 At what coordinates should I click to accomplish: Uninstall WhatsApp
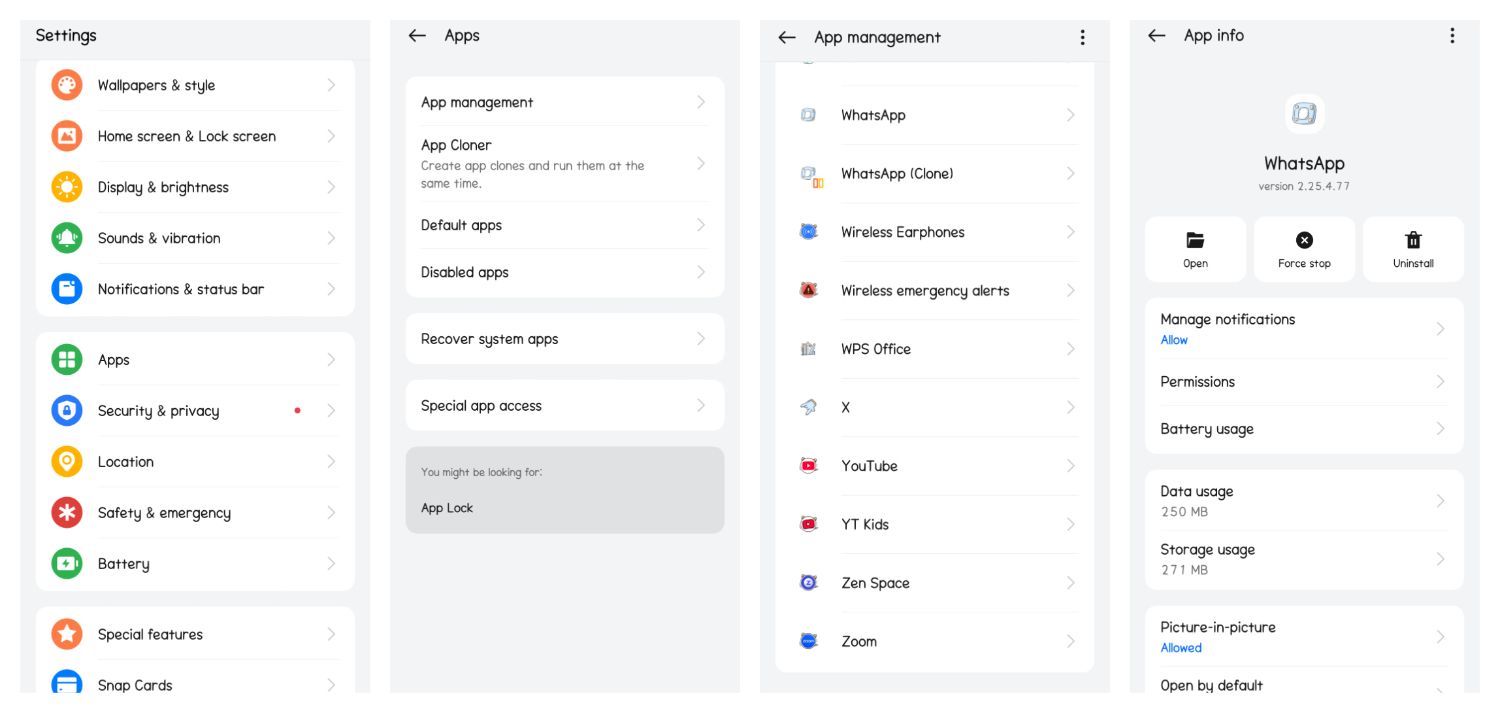1413,249
